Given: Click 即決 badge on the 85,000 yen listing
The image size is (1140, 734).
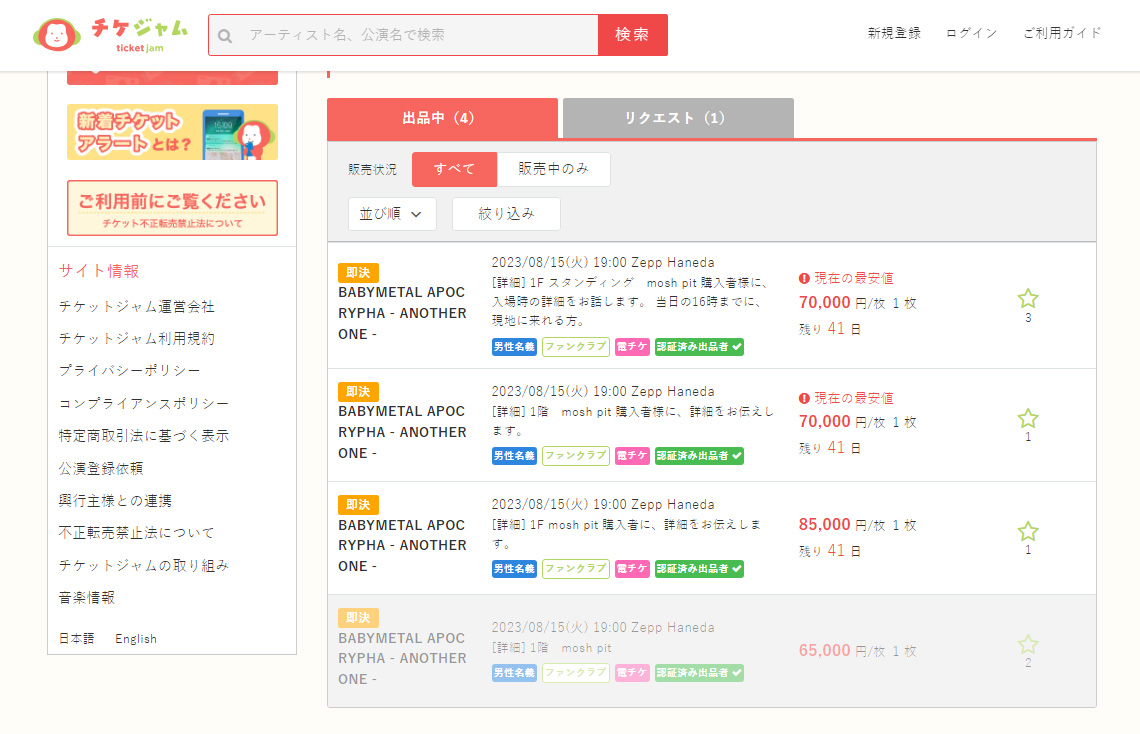Looking at the screenshot, I should pos(358,504).
